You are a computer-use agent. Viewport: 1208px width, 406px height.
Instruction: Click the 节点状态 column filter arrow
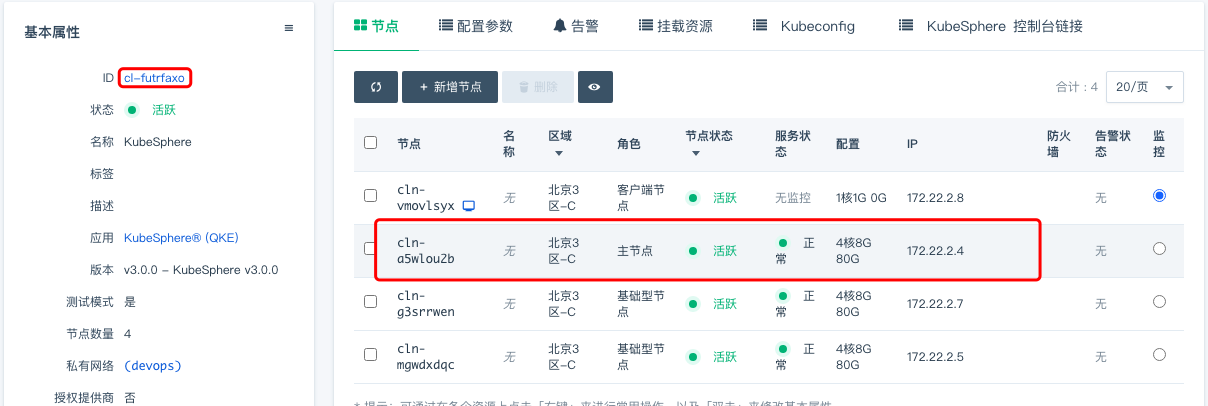693,153
